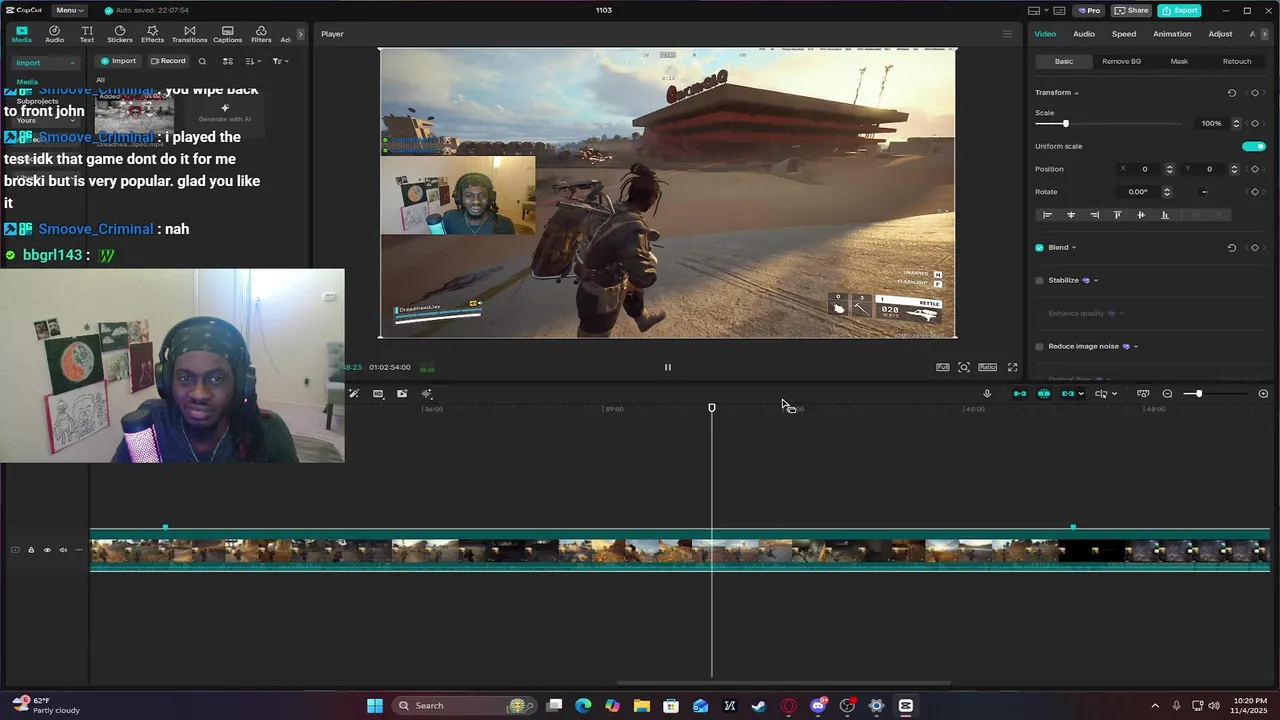Toggle player fullscreen mode
This screenshot has height=720, width=1280.
(1012, 367)
